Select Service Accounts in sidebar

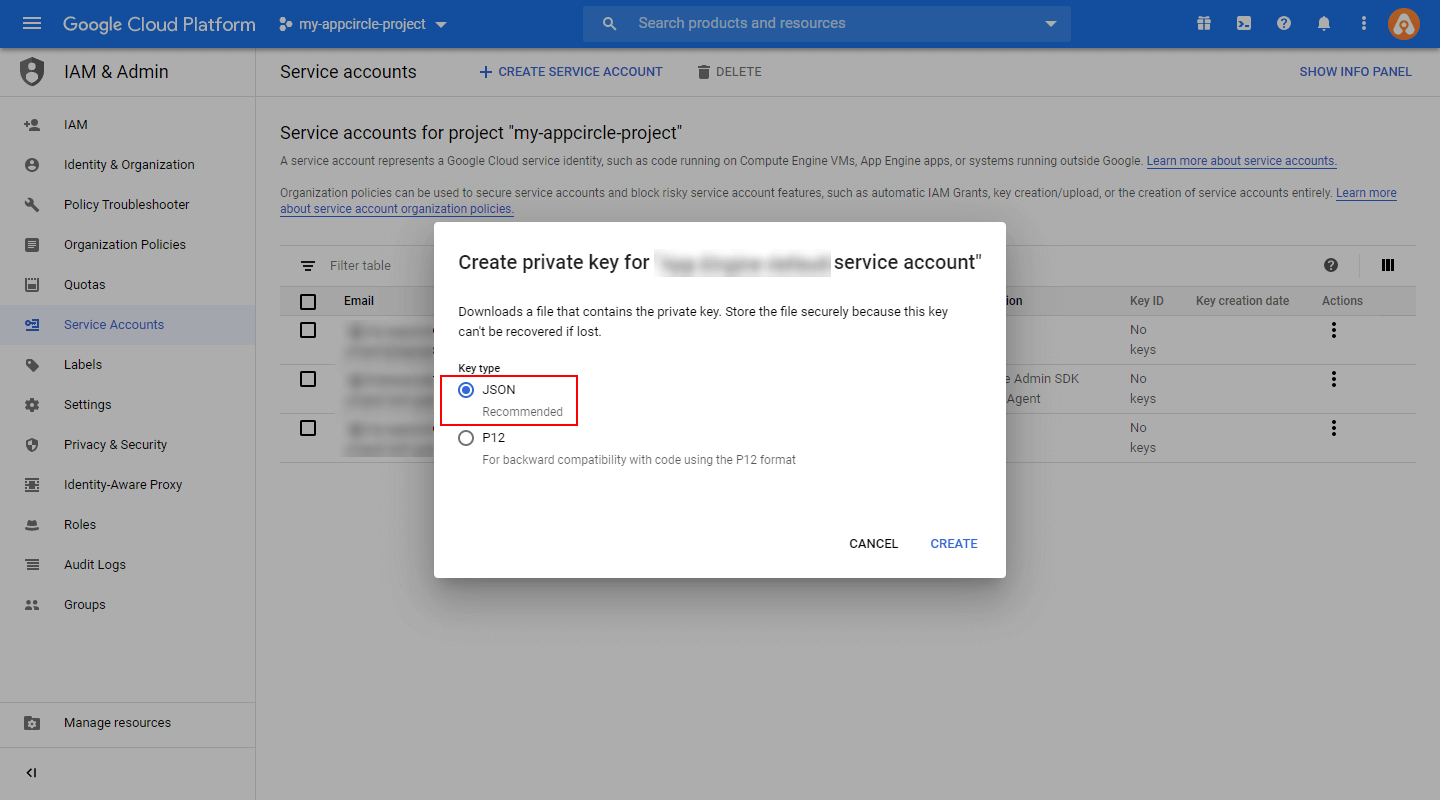tap(127, 325)
